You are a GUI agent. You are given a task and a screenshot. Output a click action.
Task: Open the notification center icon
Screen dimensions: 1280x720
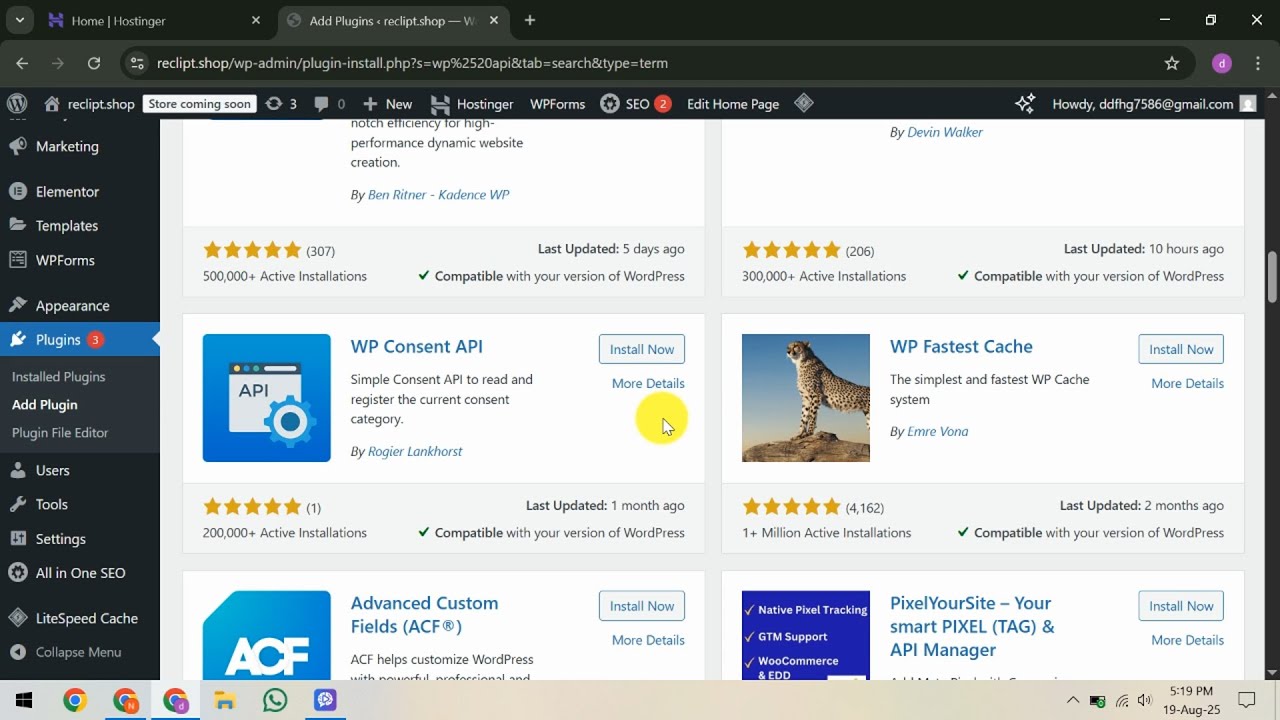pos(1247,700)
